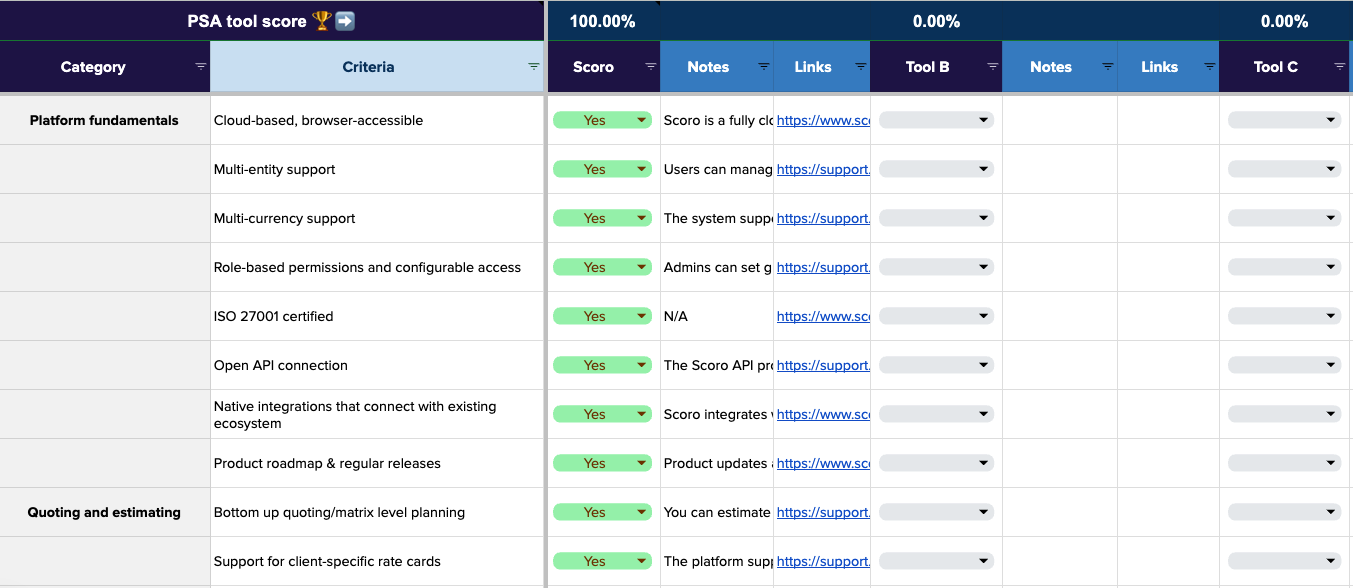Select the 'Scoro is a fully' notes cell
The width and height of the screenshot is (1353, 588).
coord(717,120)
